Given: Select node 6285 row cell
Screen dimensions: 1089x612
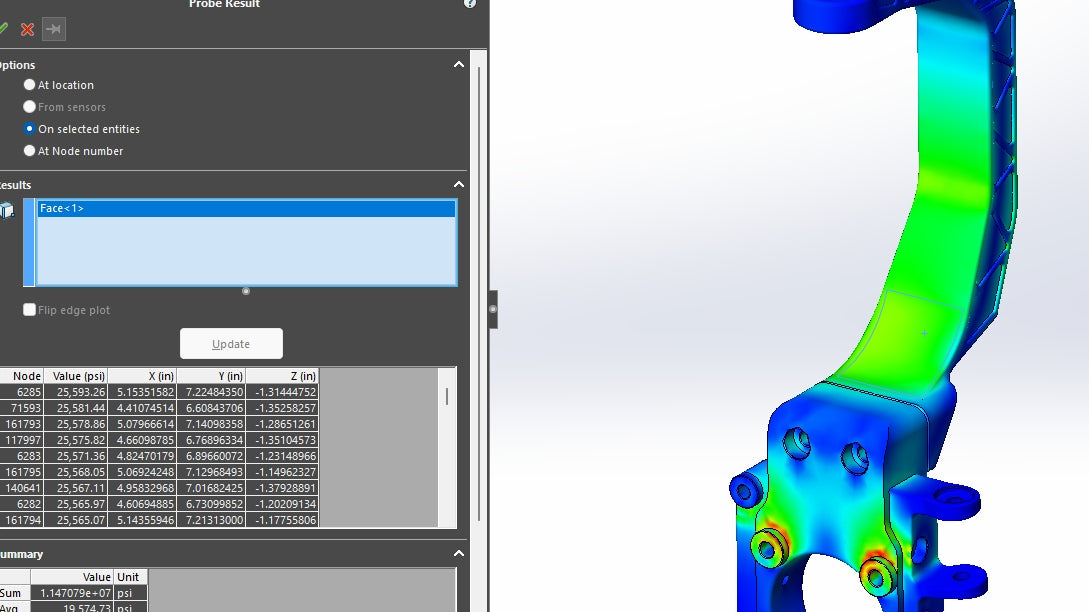Looking at the screenshot, I should [x=22, y=392].
